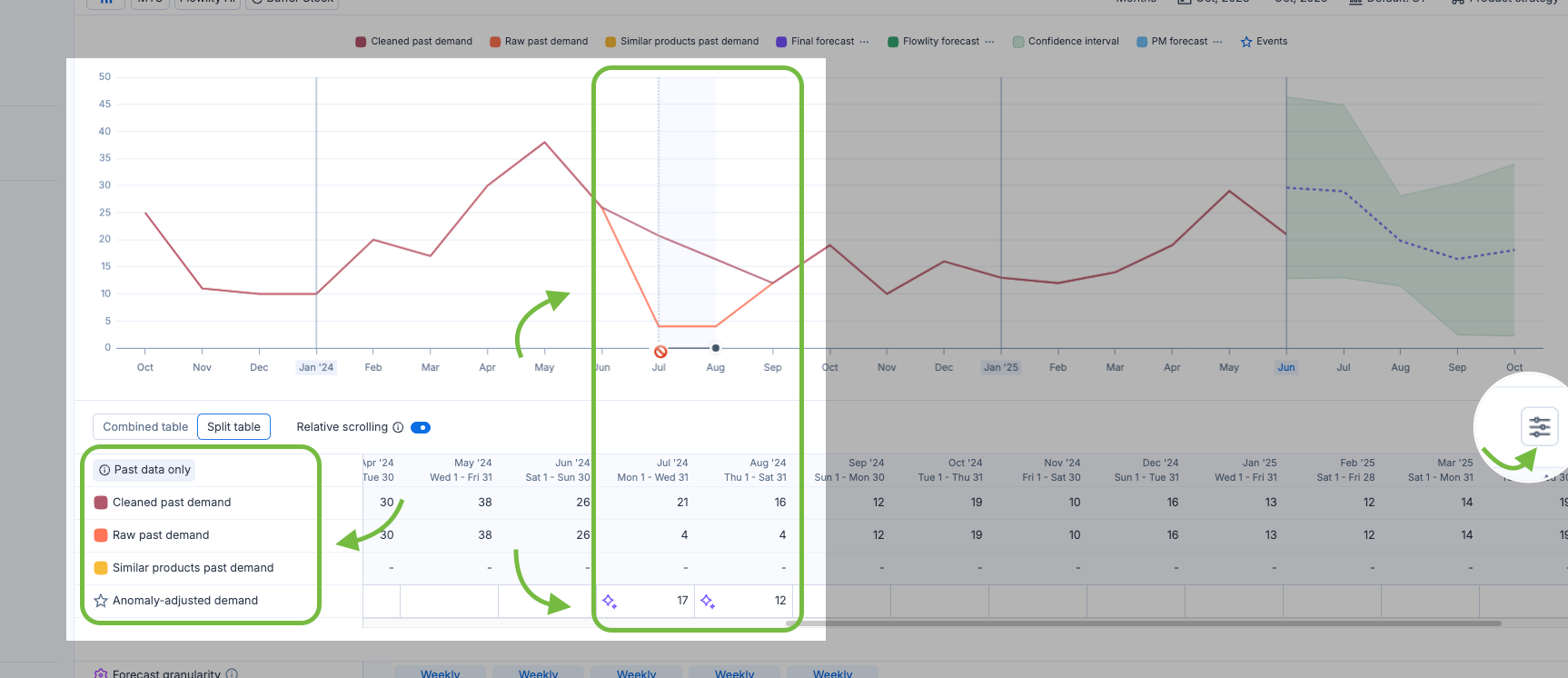Open the Flowlity forecast options ellipsis
The height and width of the screenshot is (678, 1568).
(x=989, y=42)
